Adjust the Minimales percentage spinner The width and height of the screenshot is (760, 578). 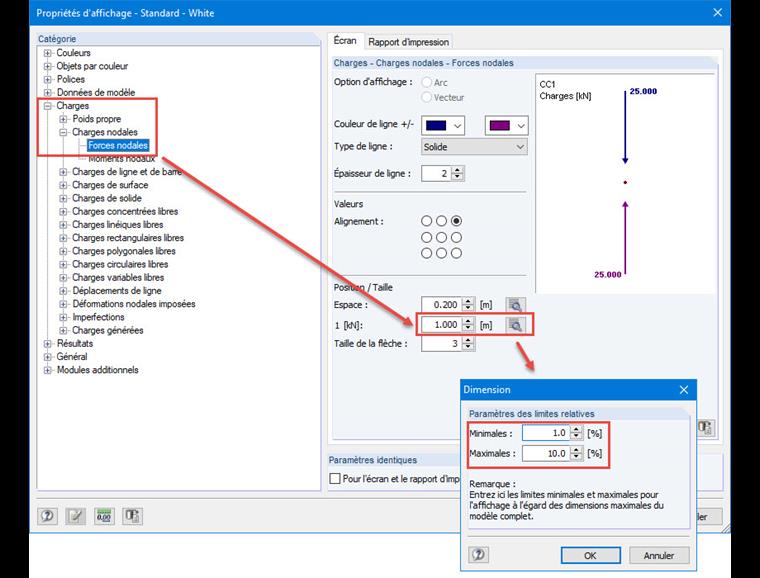point(576,433)
